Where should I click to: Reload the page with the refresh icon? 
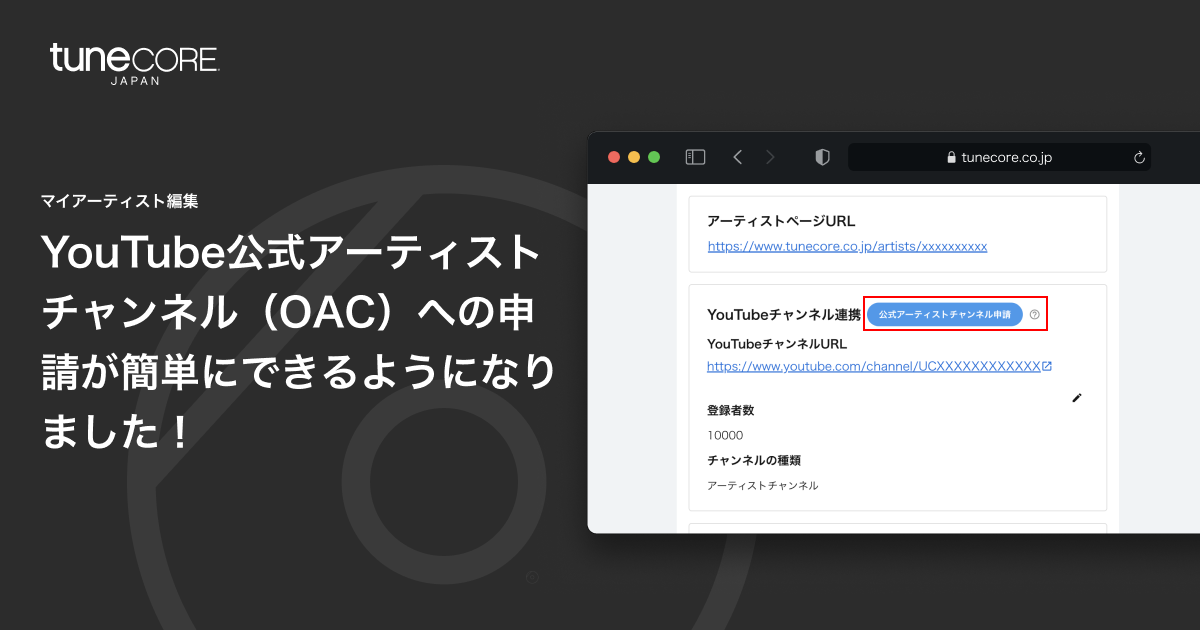(1139, 157)
